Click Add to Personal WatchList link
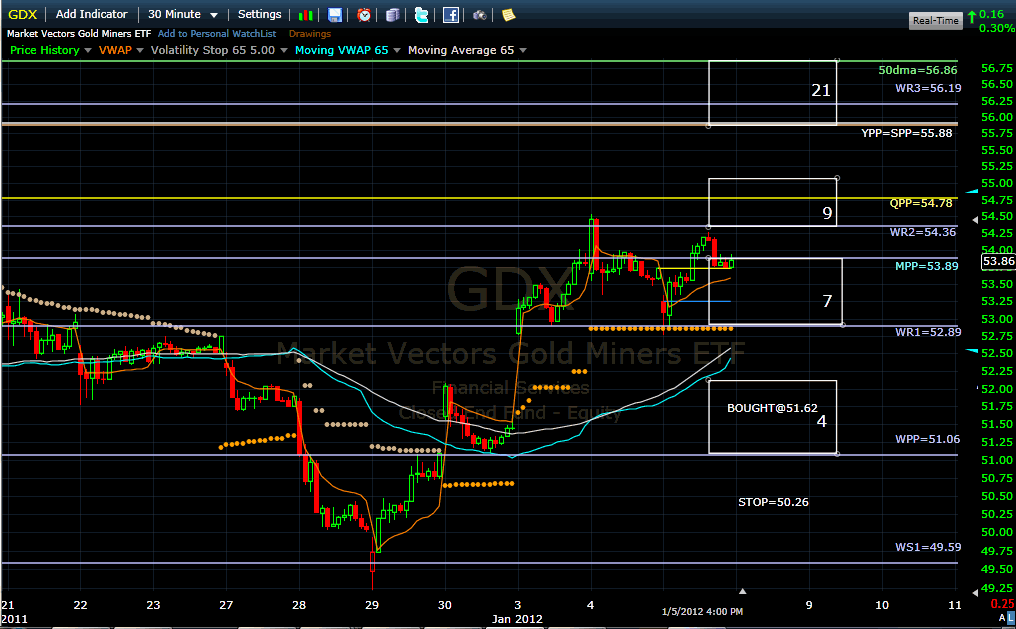The image size is (1016, 629). [x=217, y=34]
